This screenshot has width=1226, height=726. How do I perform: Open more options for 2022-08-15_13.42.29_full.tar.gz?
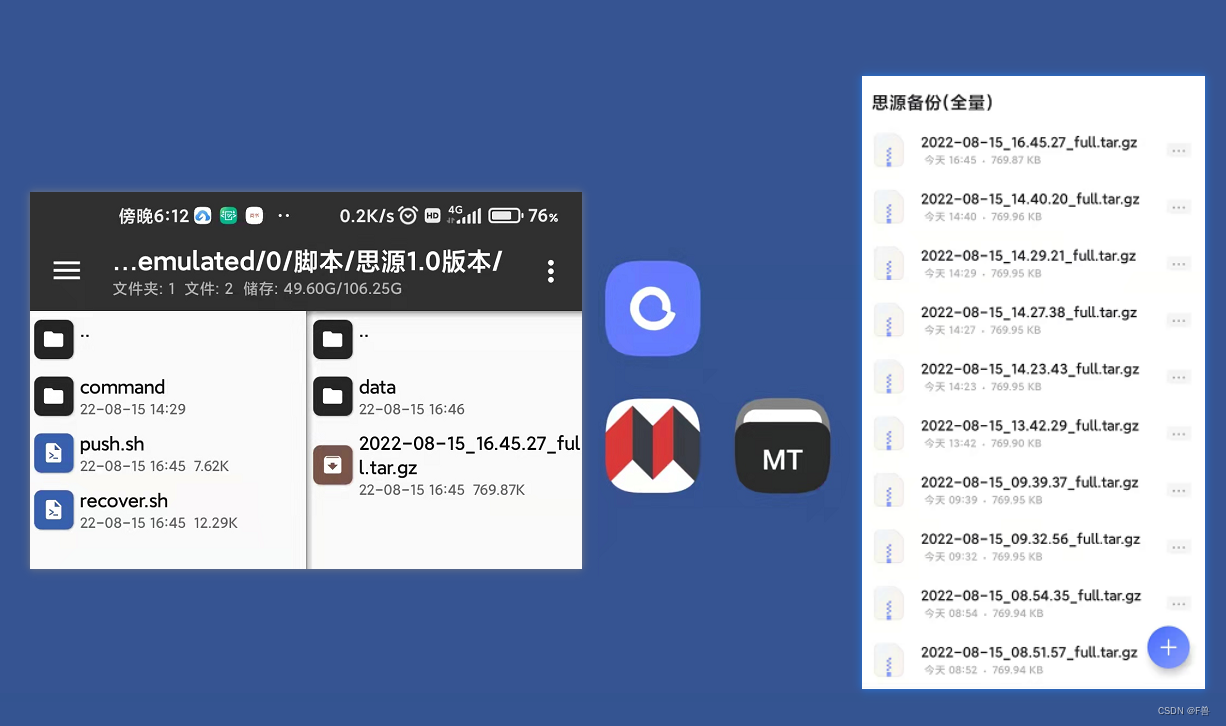pyautogui.click(x=1178, y=434)
